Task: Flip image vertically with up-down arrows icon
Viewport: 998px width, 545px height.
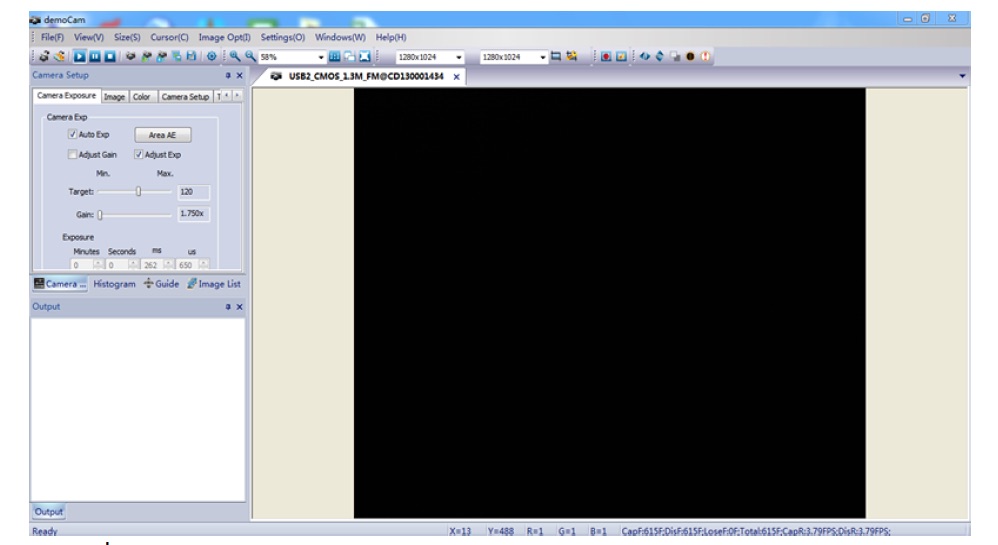Action: click(x=659, y=56)
